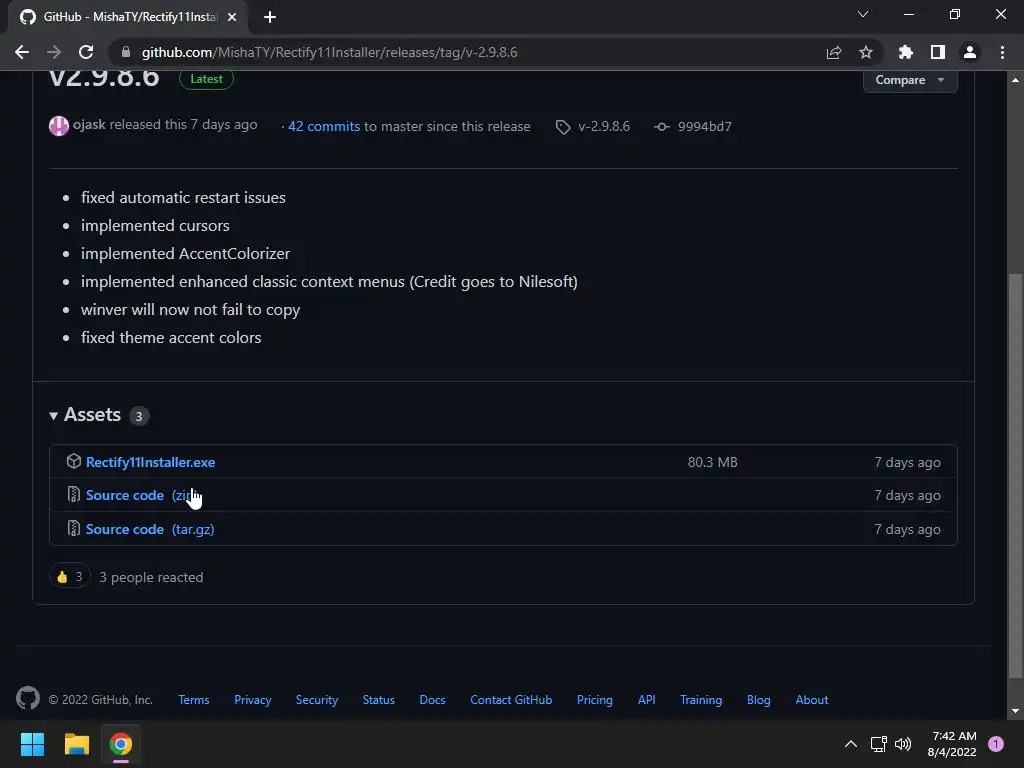Screen dimensions: 1024x768
Task: Click zip file icon for Source code
Action: click(74, 494)
